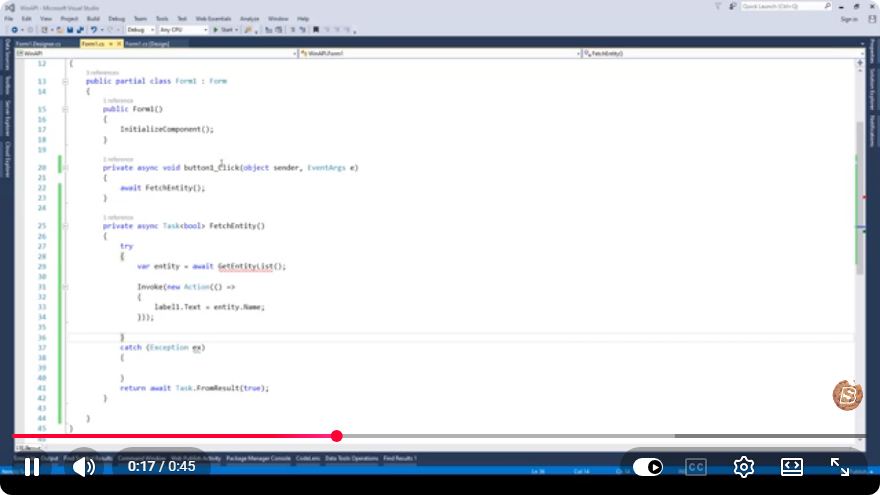
Task: Collapse the Invoke lambda block at line 31
Action: tap(65, 287)
